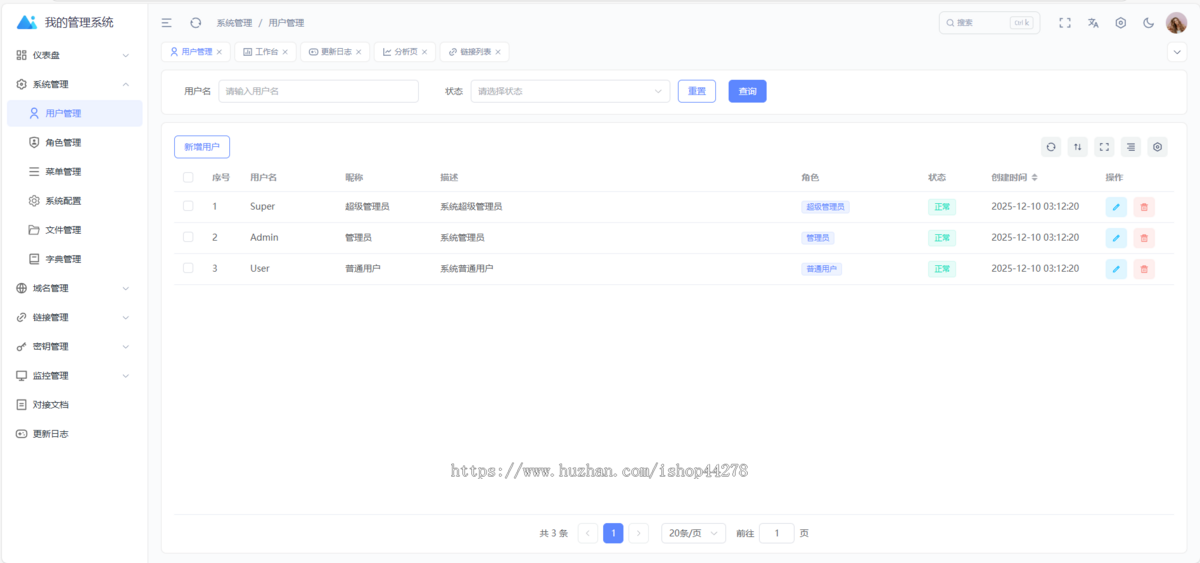Image resolution: width=1200 pixels, height=563 pixels.
Task: Click the table sort arrows toolbar icon
Action: coord(1078,147)
